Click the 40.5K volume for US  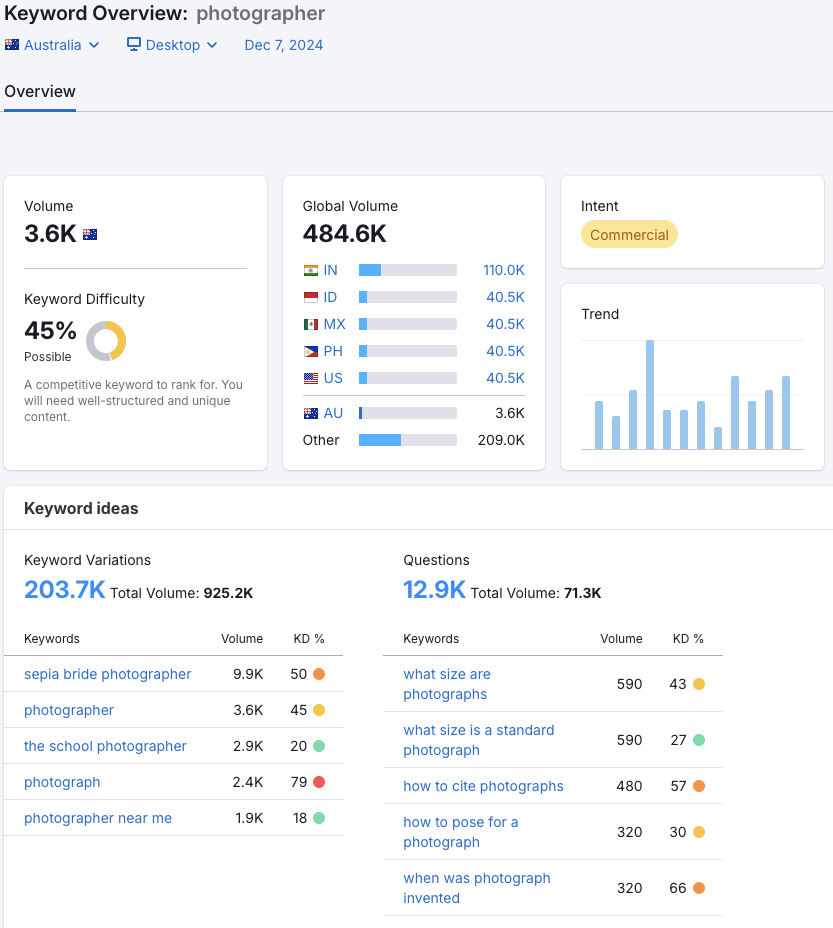click(506, 378)
